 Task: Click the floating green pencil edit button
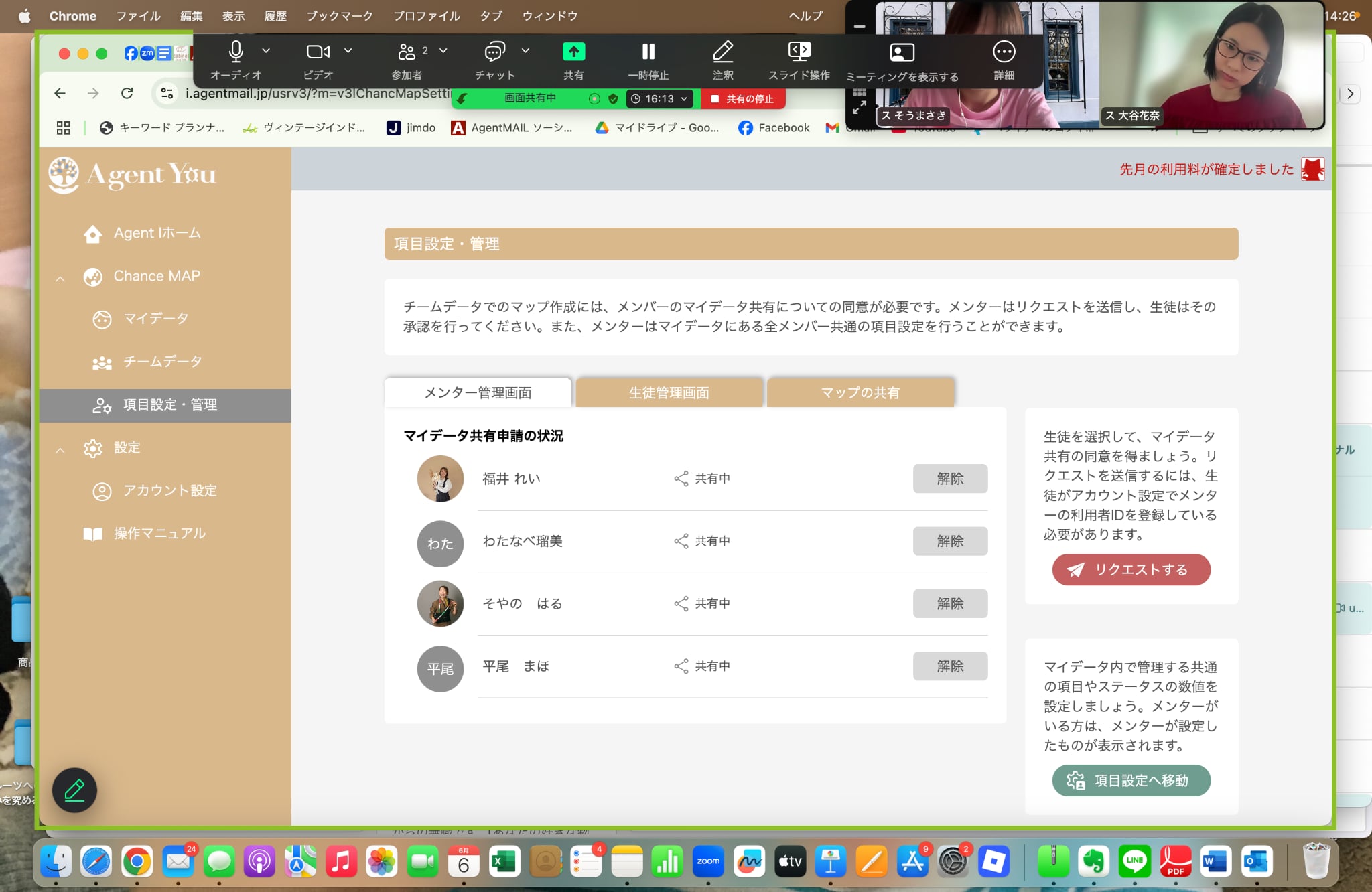pyautogui.click(x=74, y=790)
